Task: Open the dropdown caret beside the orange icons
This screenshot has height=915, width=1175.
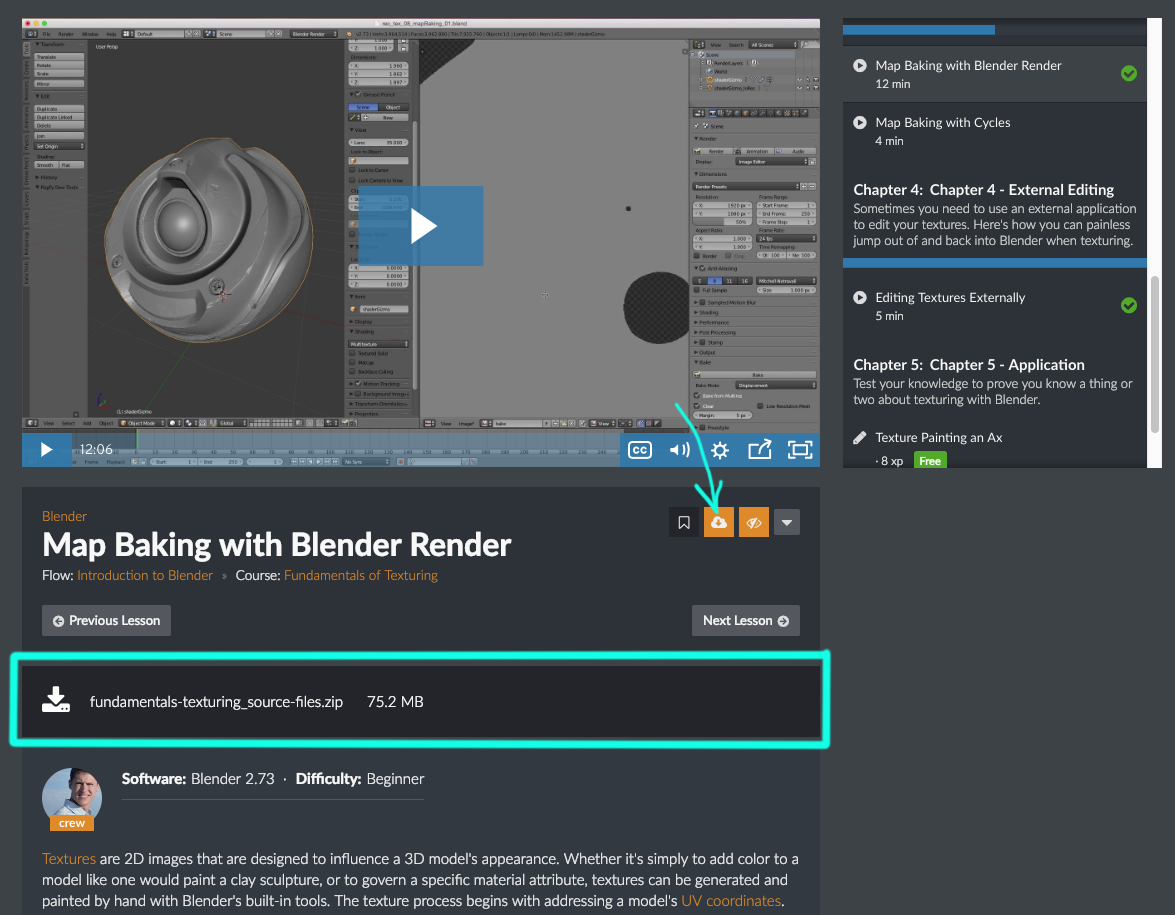Action: click(x=787, y=522)
